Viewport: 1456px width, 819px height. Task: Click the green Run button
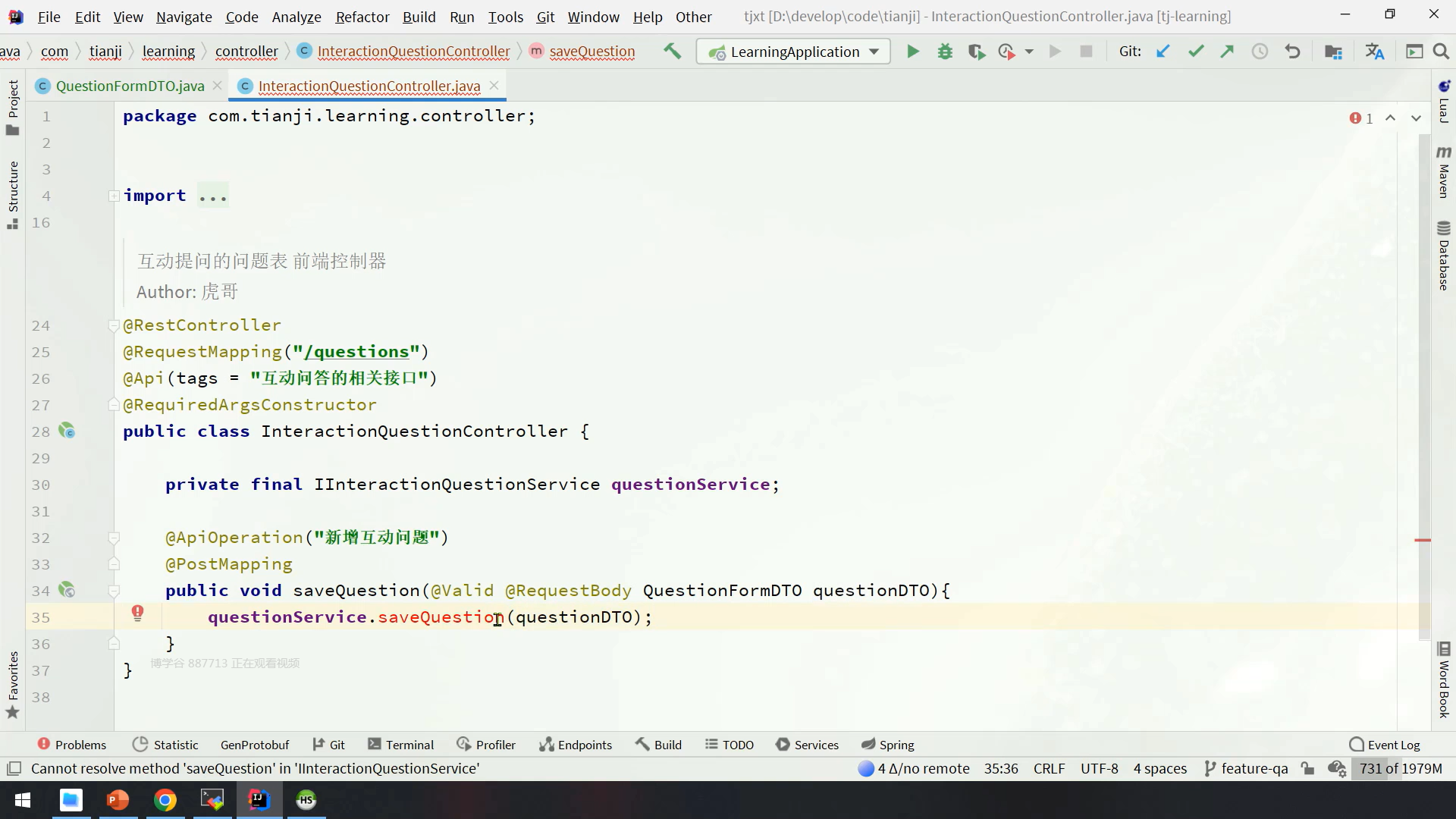pyautogui.click(x=913, y=52)
